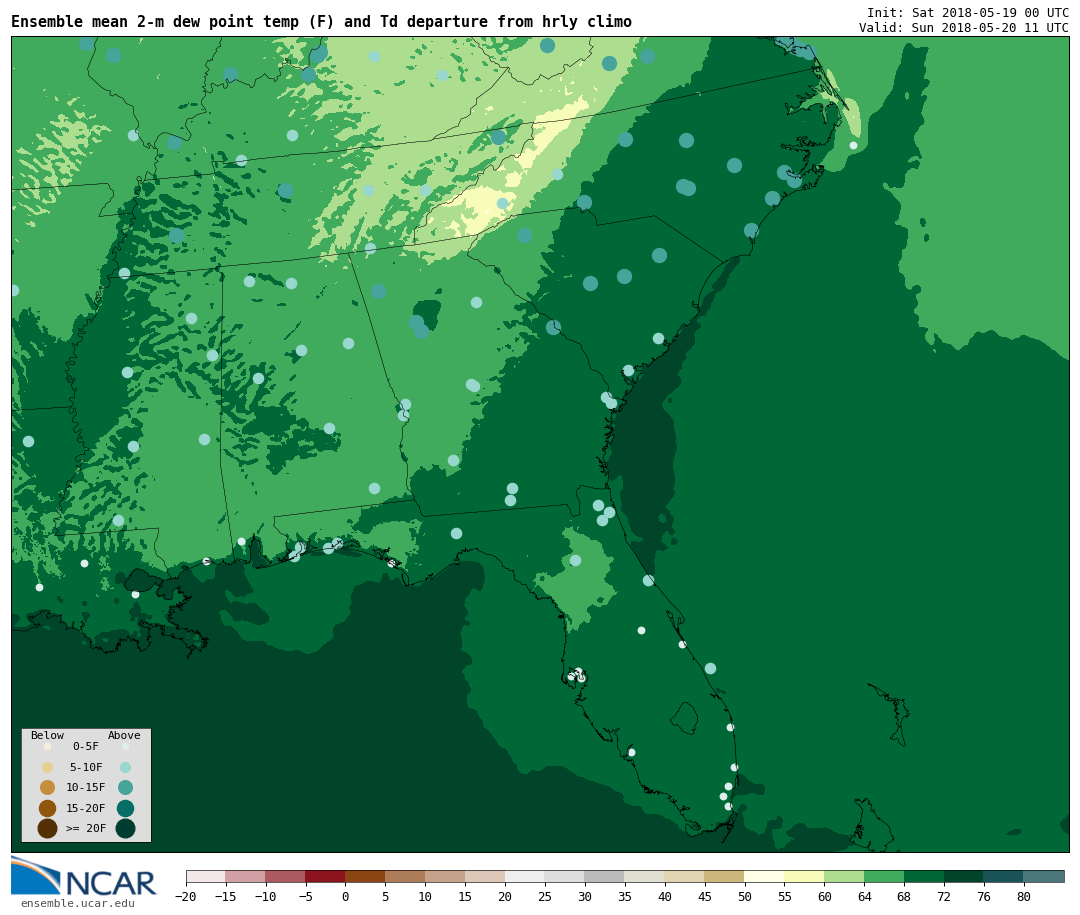Pick the 10 to 15 colorbar swatch
Image resolution: width=1080 pixels, height=915 pixels.
(446, 876)
